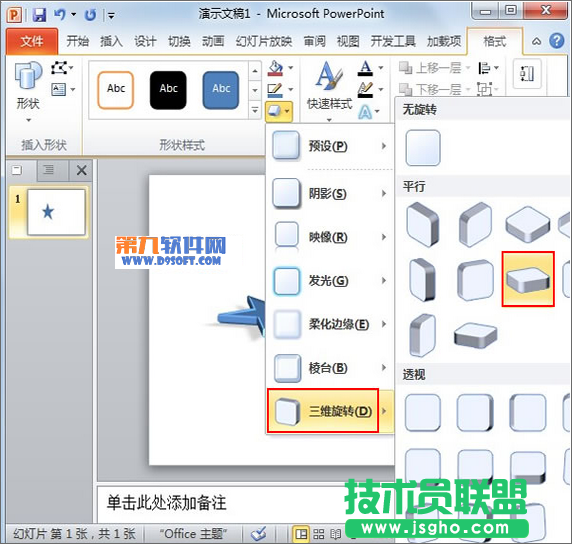This screenshot has height=544, width=572.
Task: Open the 三维旋转(D) 3-D rotation submenu
Action: pyautogui.click(x=330, y=411)
